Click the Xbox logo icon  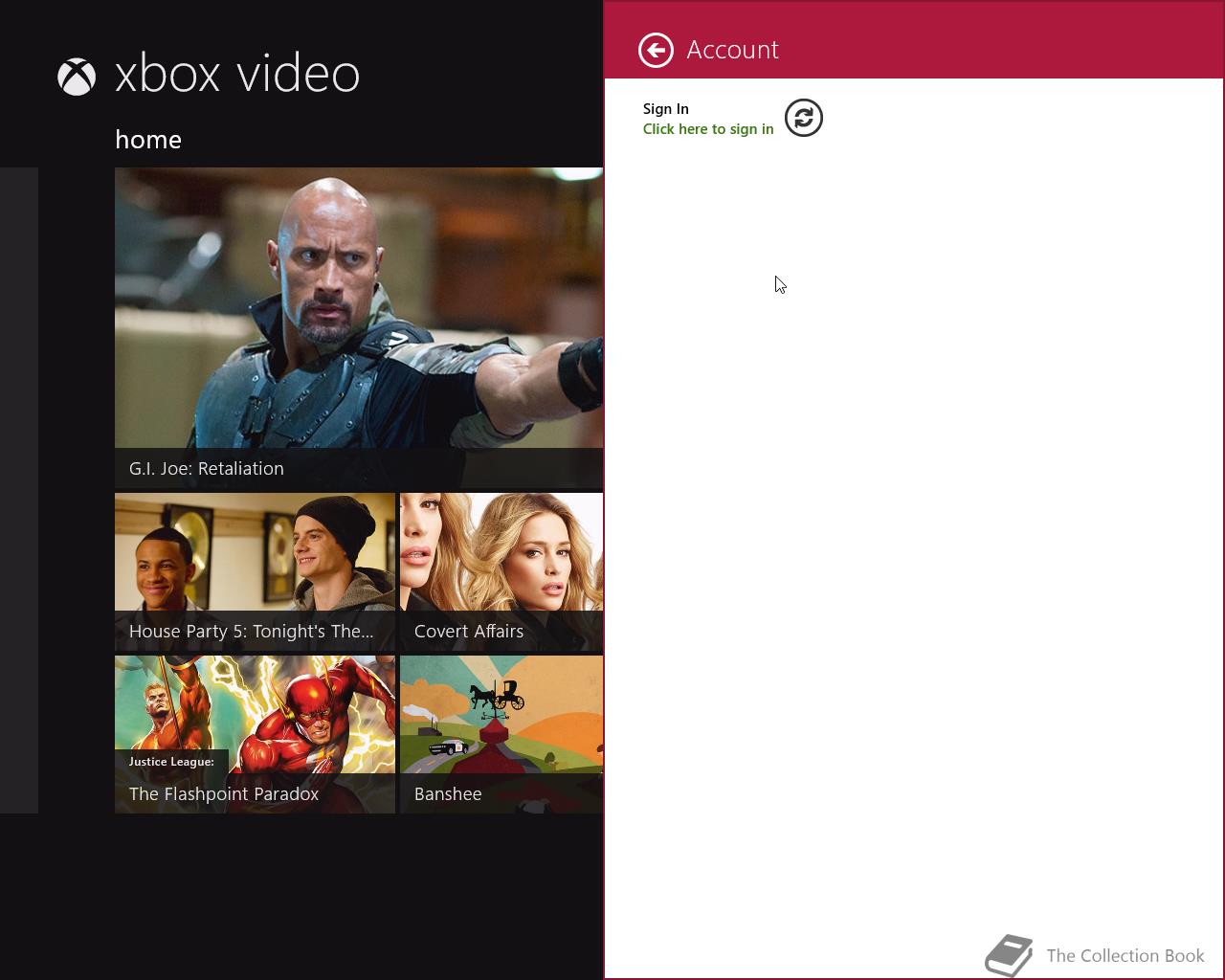(x=77, y=77)
